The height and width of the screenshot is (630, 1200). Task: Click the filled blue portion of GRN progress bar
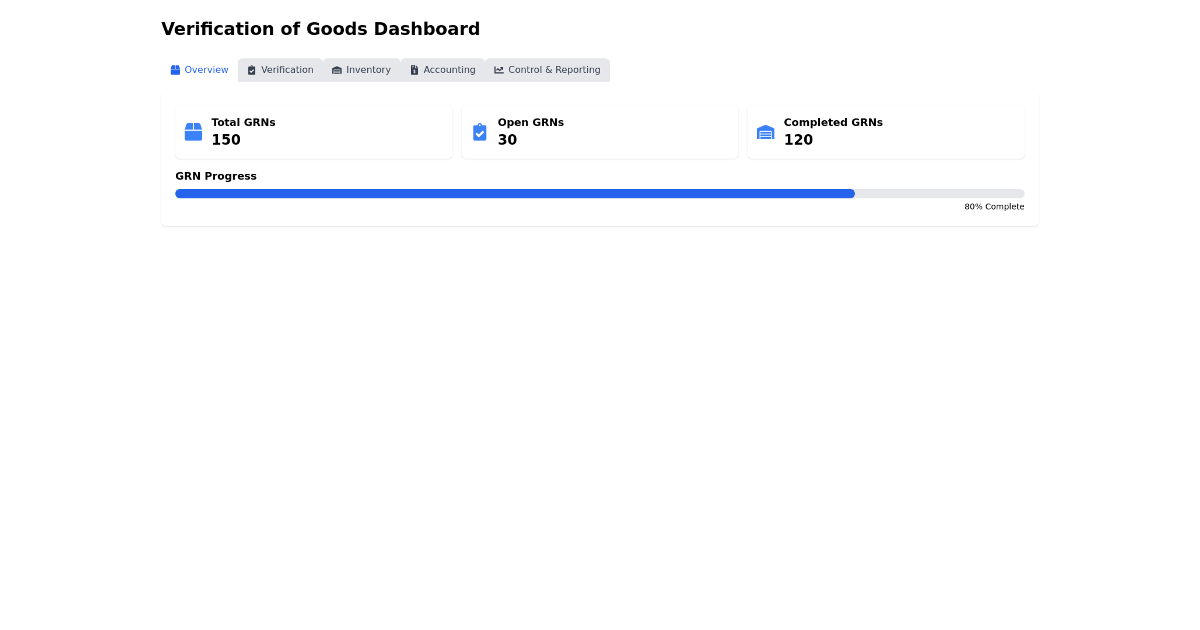click(x=515, y=194)
